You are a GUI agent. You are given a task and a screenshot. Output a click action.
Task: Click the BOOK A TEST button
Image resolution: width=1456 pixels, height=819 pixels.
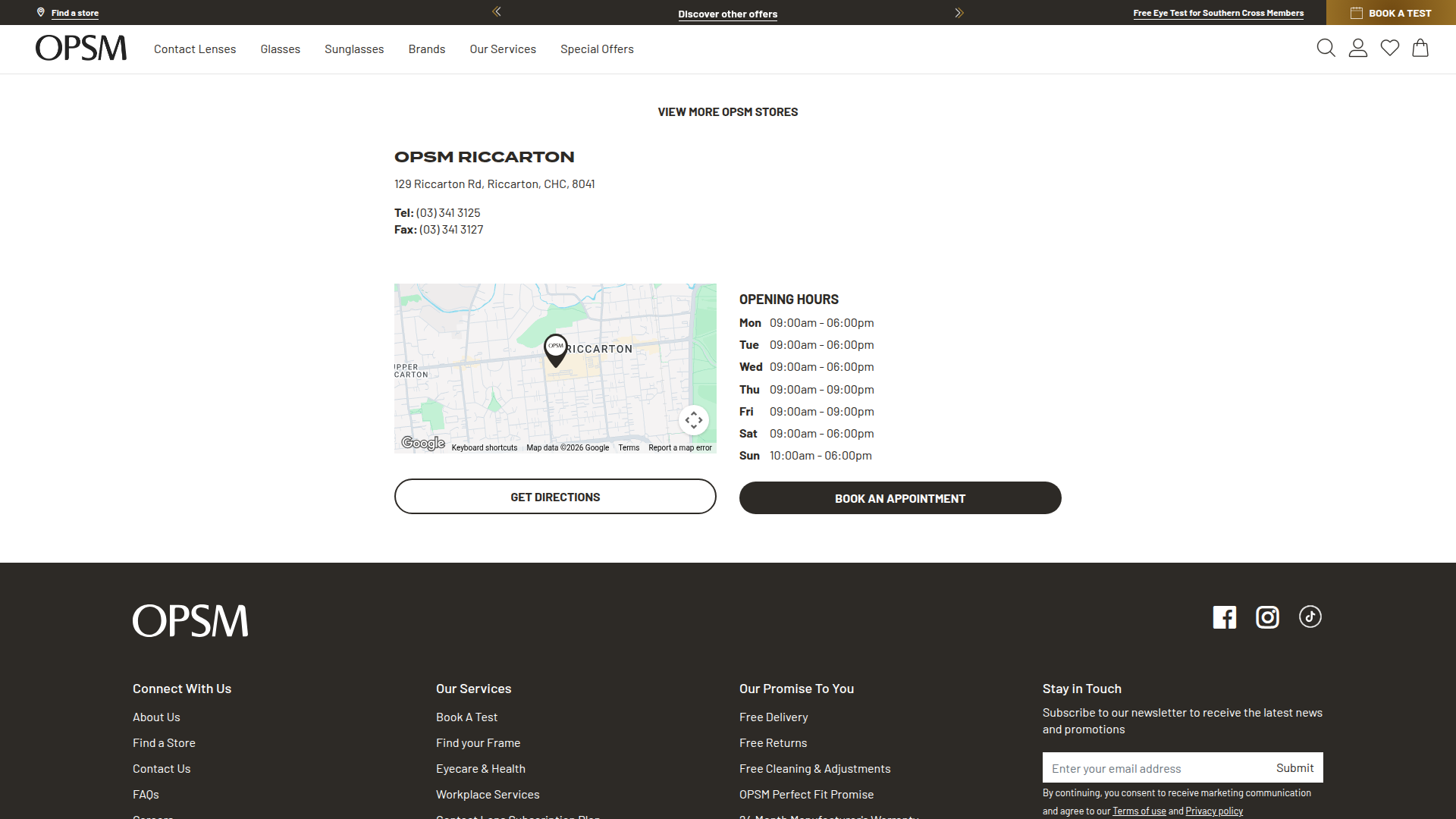click(1391, 13)
